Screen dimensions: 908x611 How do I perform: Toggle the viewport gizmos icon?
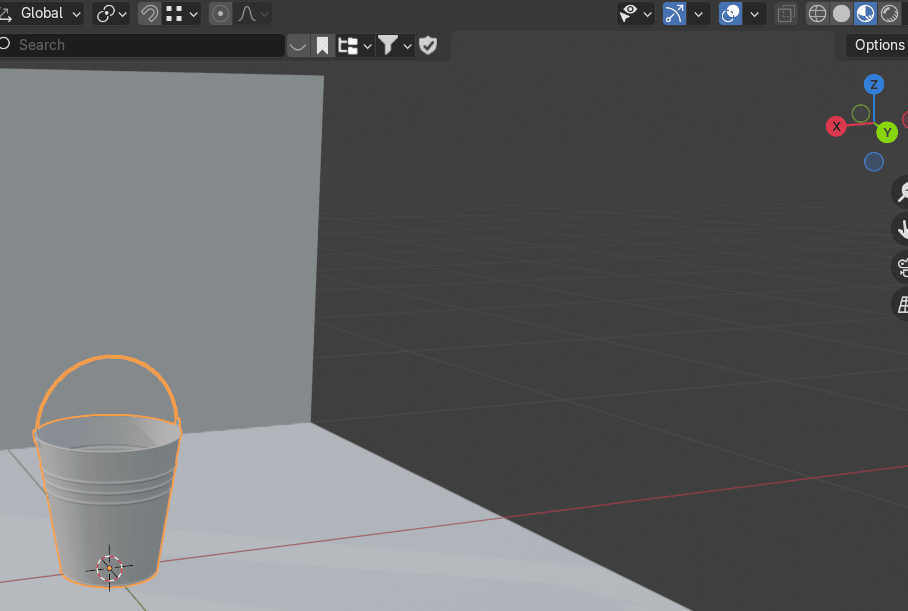(x=675, y=14)
